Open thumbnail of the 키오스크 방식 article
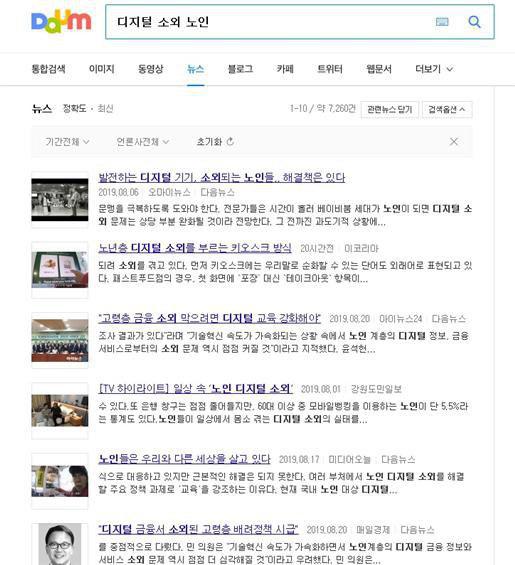The width and height of the screenshot is (515, 565). pyautogui.click(x=60, y=270)
